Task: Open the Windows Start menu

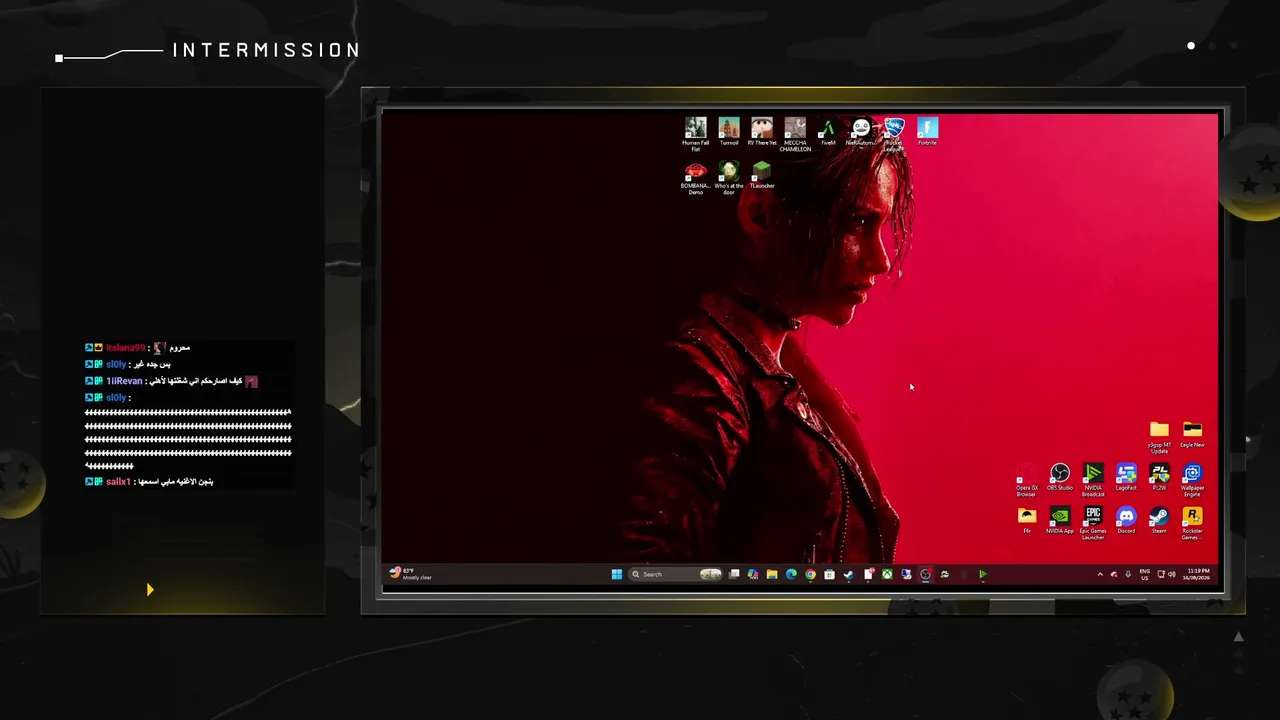Action: 617,574
